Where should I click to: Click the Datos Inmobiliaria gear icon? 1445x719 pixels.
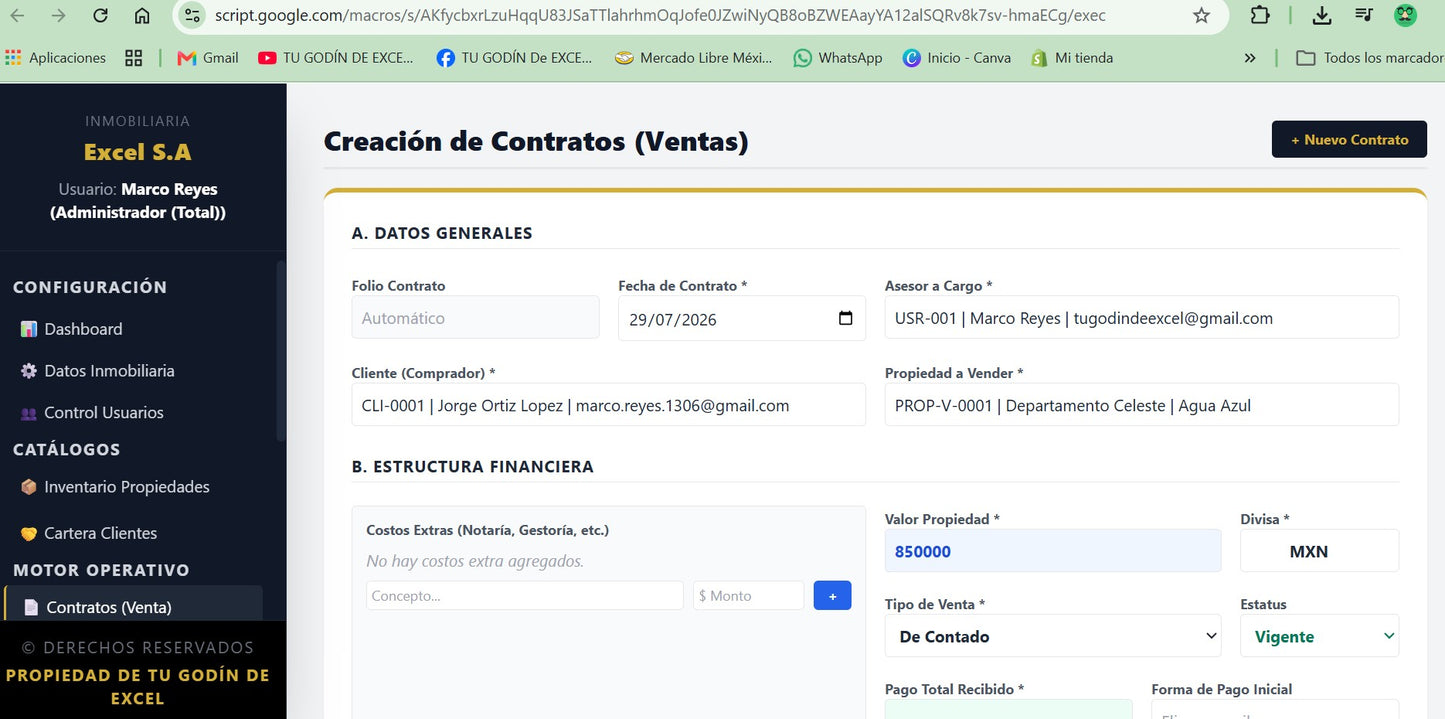(x=28, y=370)
